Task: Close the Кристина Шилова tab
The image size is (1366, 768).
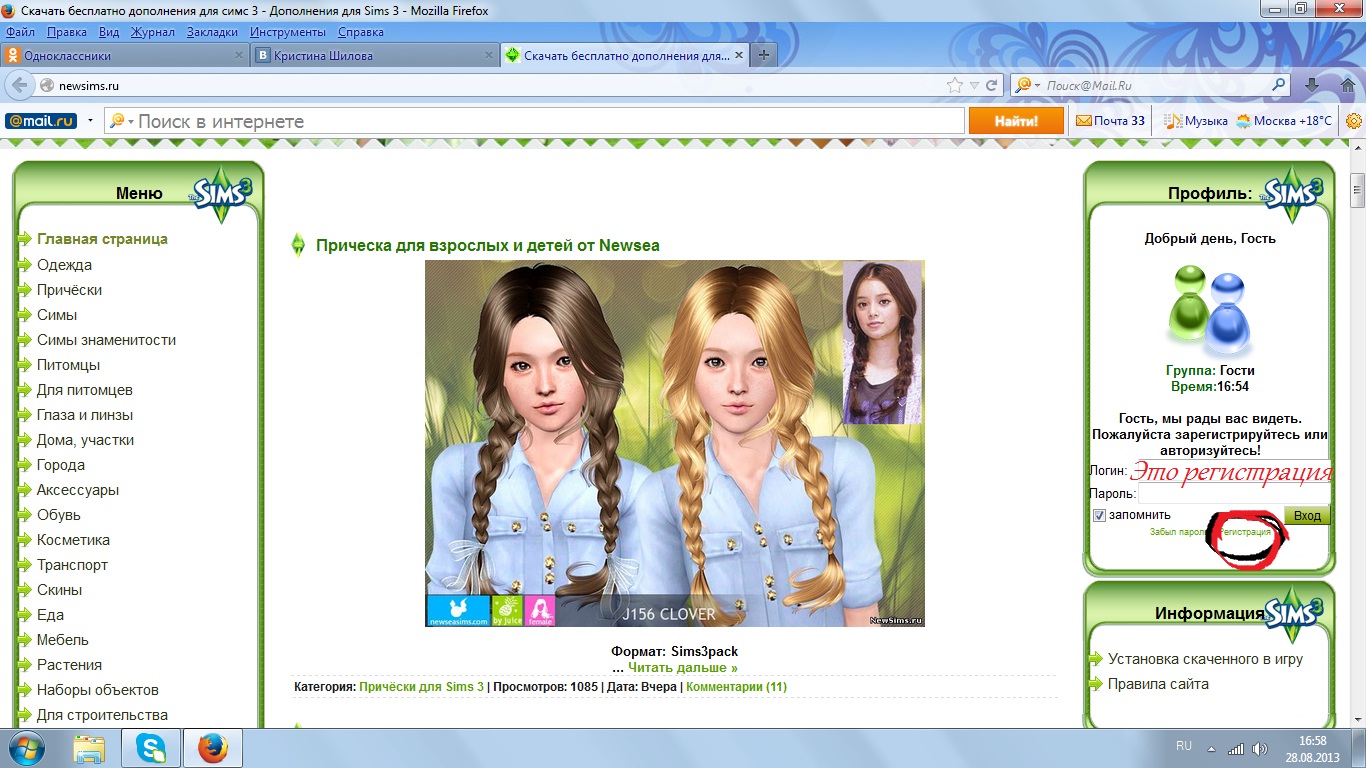Action: (488, 56)
